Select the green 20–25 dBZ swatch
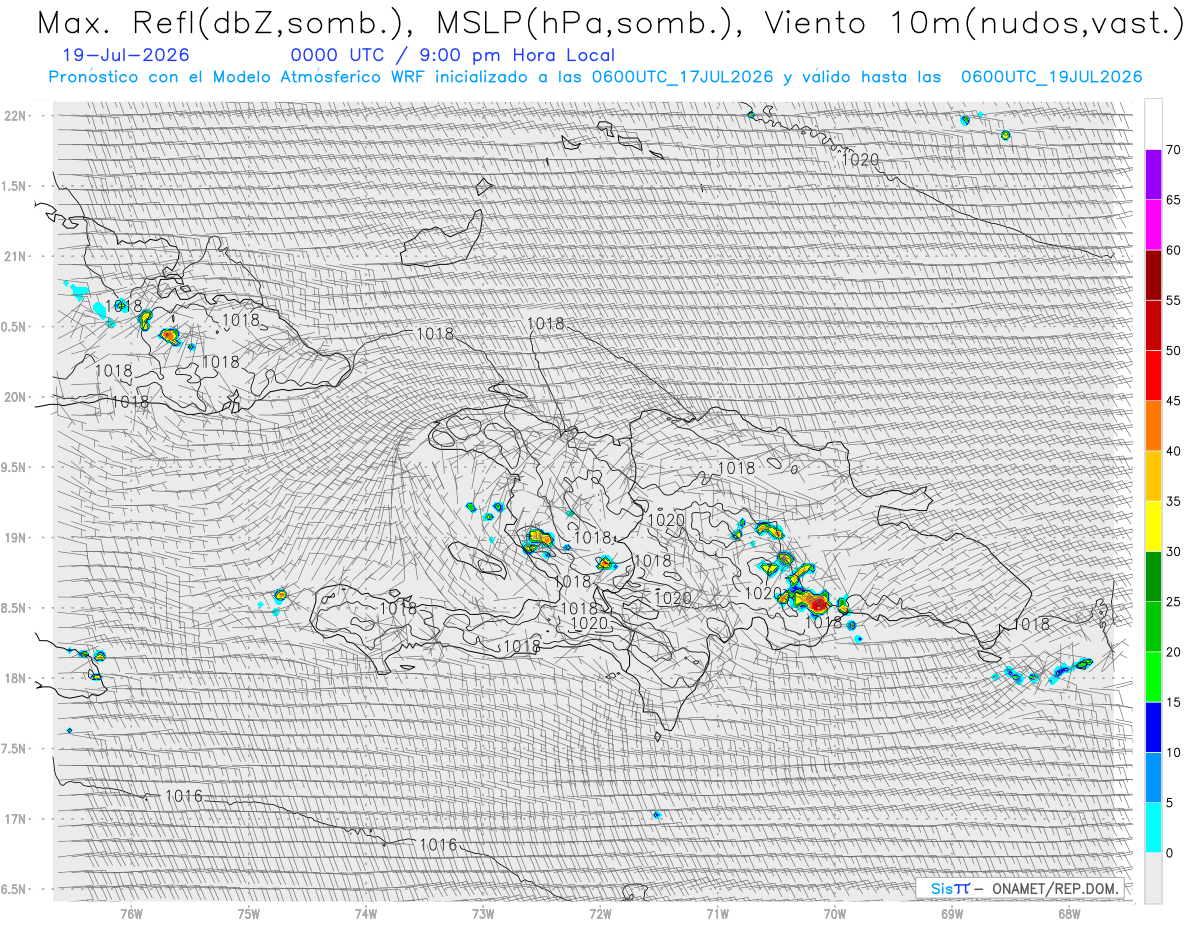This screenshot has height=927, width=1200. pyautogui.click(x=1153, y=627)
